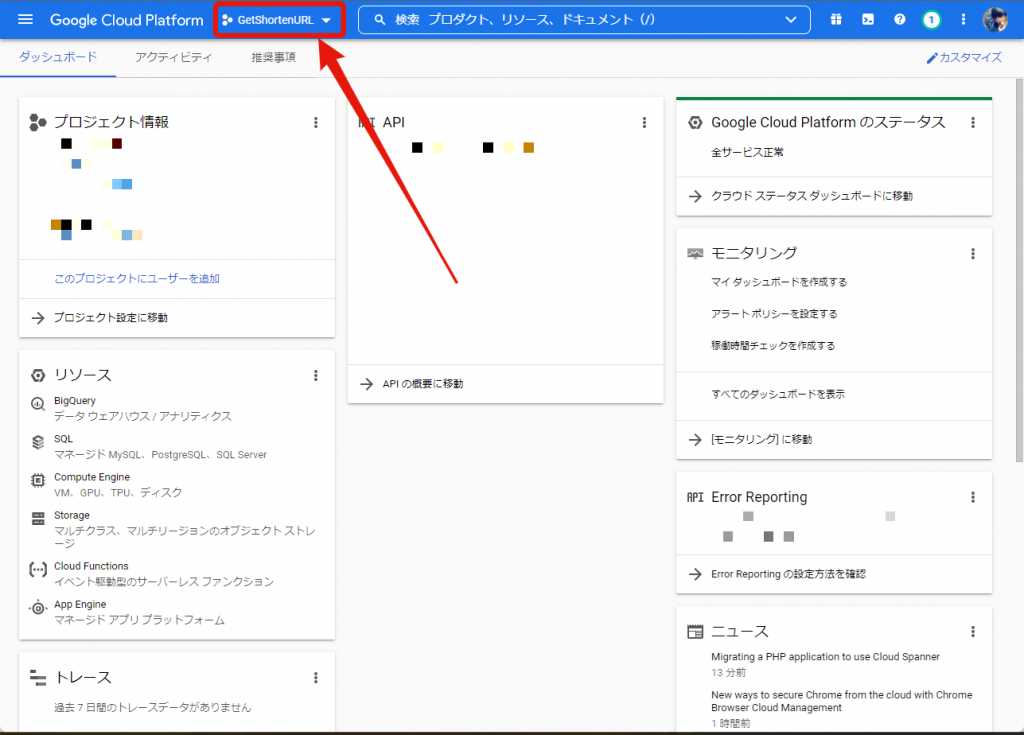
Task: Switch to the アクティビティ tab
Action: 174,58
